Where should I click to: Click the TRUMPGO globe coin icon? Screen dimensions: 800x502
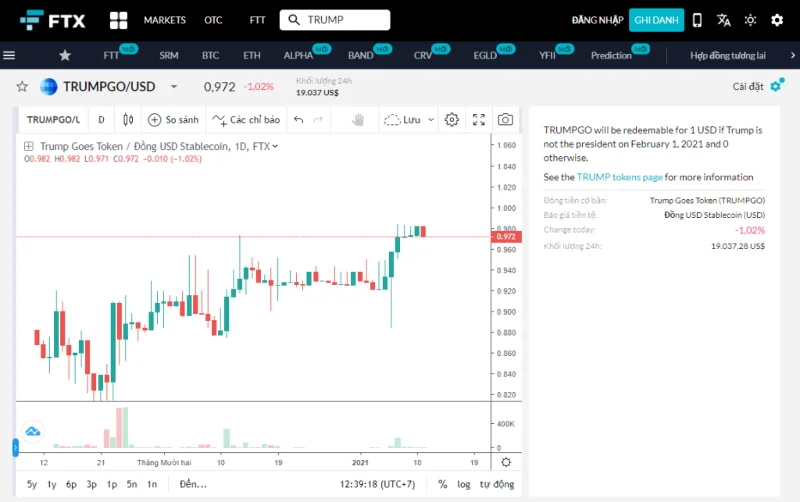49,86
